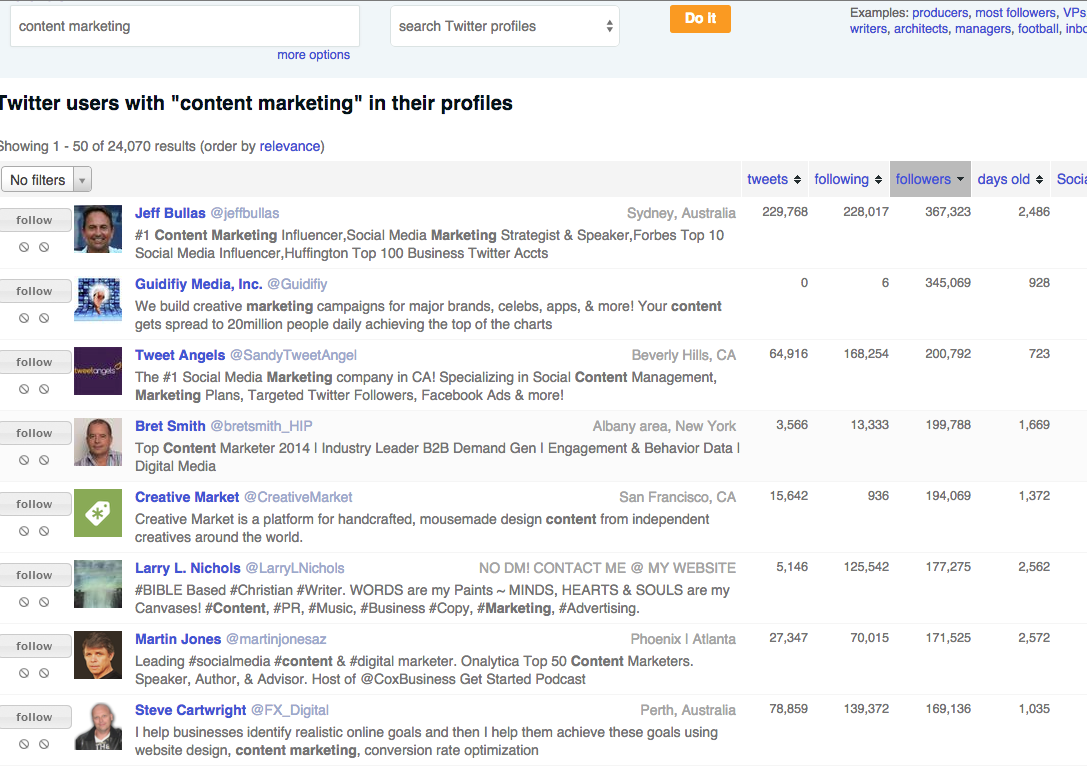Click the left block icon in the Steve Cartwright row
This screenshot has height=772, width=1087.
24,744
